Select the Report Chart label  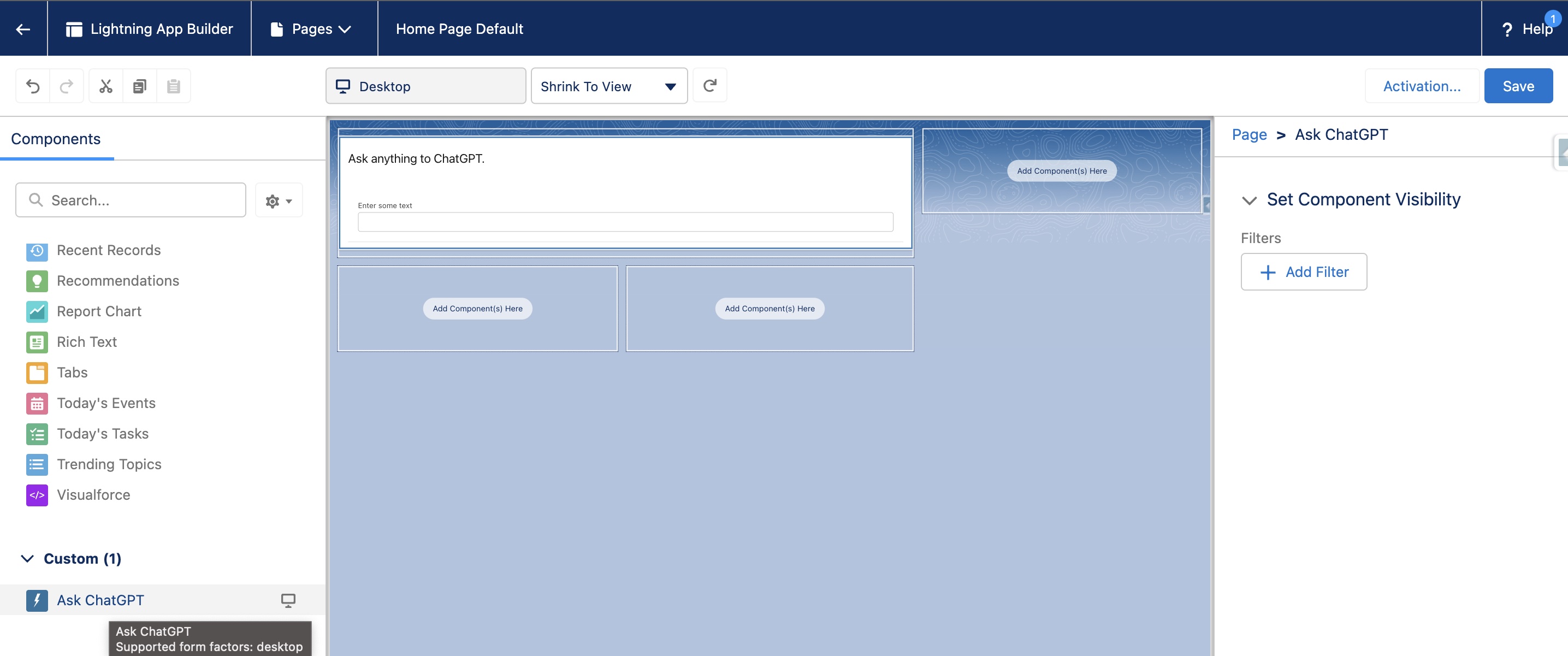click(x=99, y=311)
